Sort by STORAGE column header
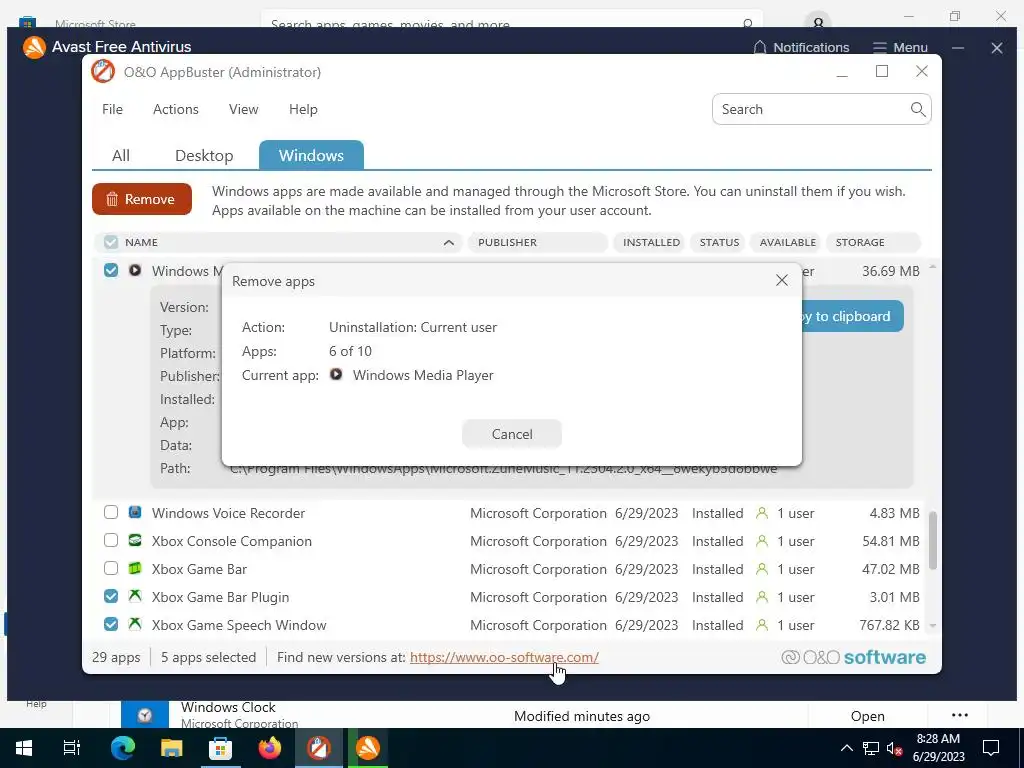 coord(873,242)
